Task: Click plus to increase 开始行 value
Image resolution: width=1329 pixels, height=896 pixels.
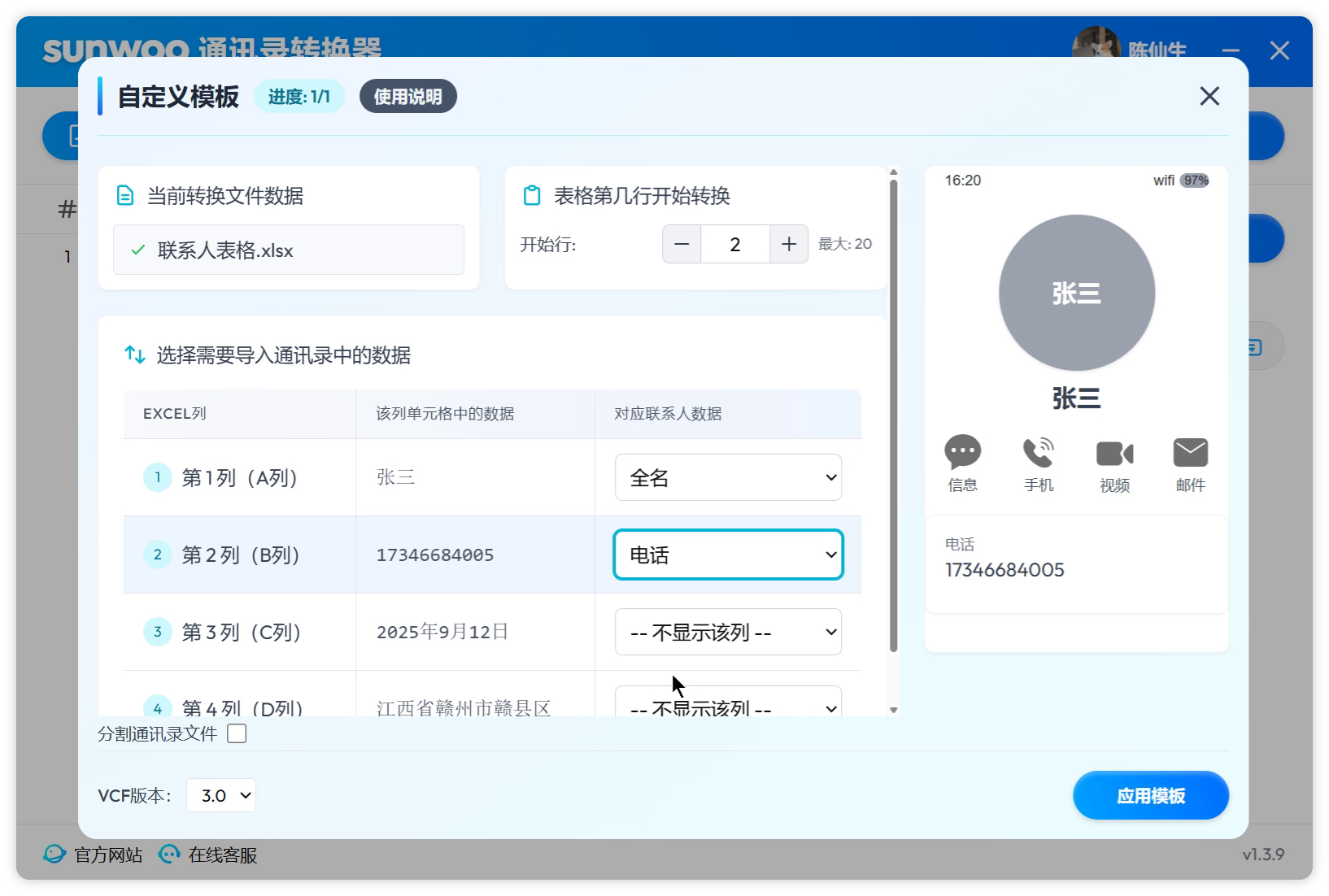Action: tap(787, 243)
